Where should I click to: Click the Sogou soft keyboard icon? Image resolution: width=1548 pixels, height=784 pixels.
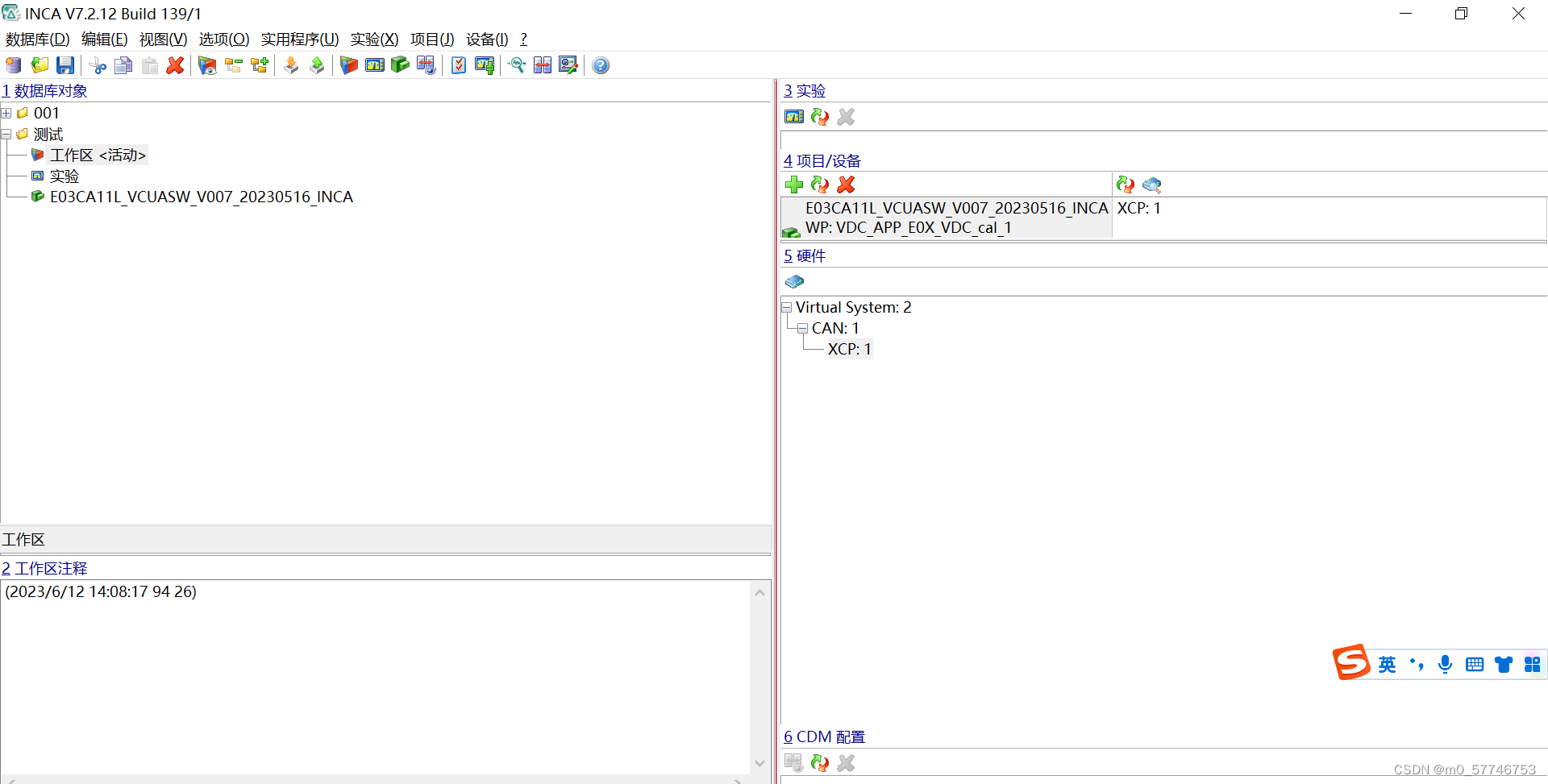click(x=1475, y=664)
